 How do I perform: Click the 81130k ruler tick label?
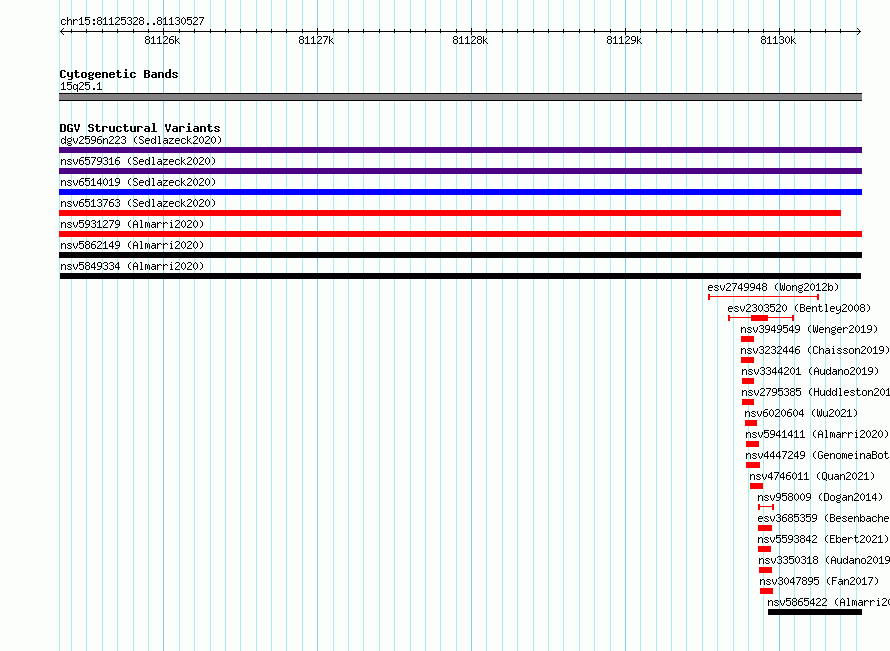click(778, 40)
